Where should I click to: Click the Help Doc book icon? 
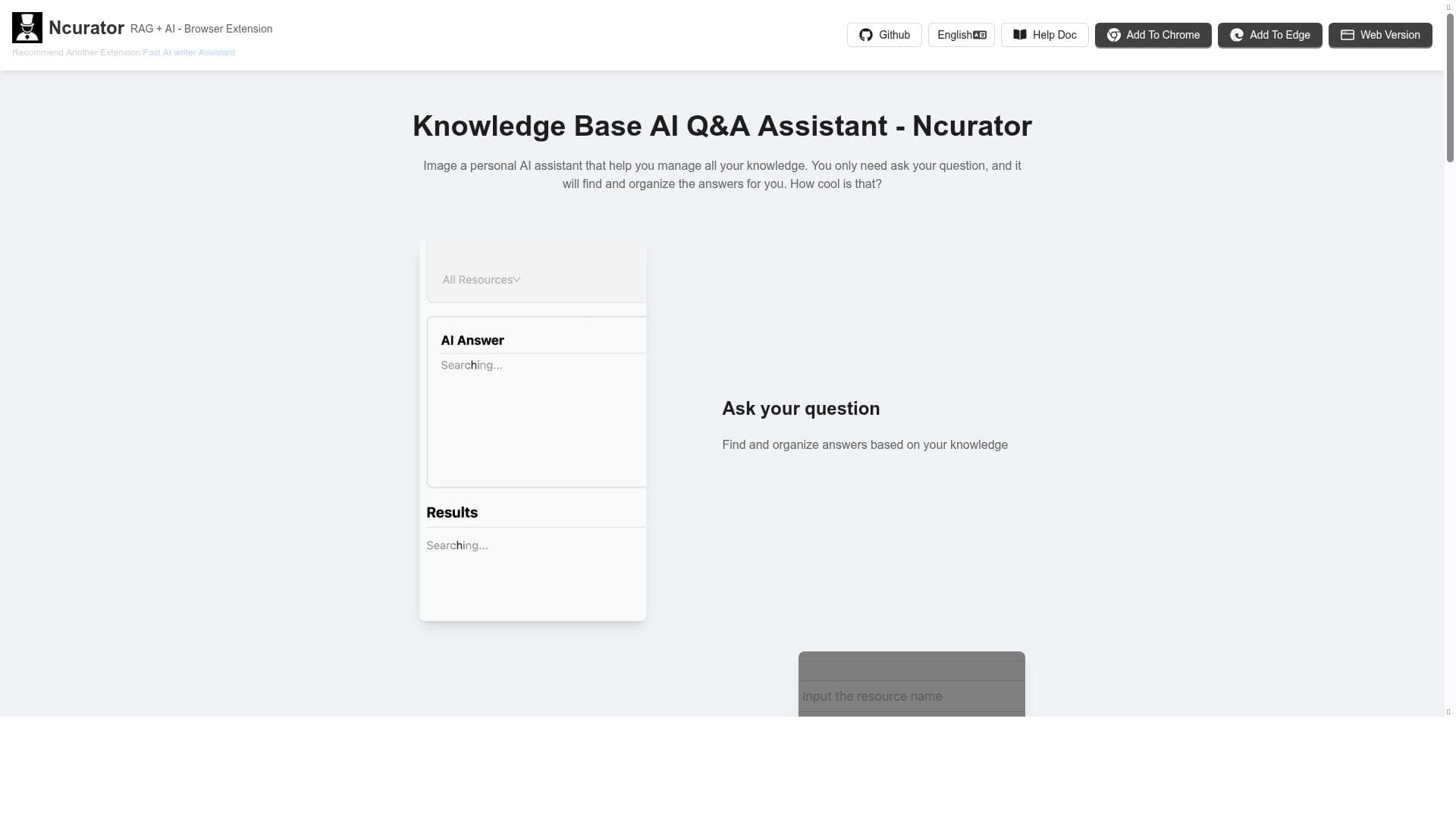[x=1020, y=35]
